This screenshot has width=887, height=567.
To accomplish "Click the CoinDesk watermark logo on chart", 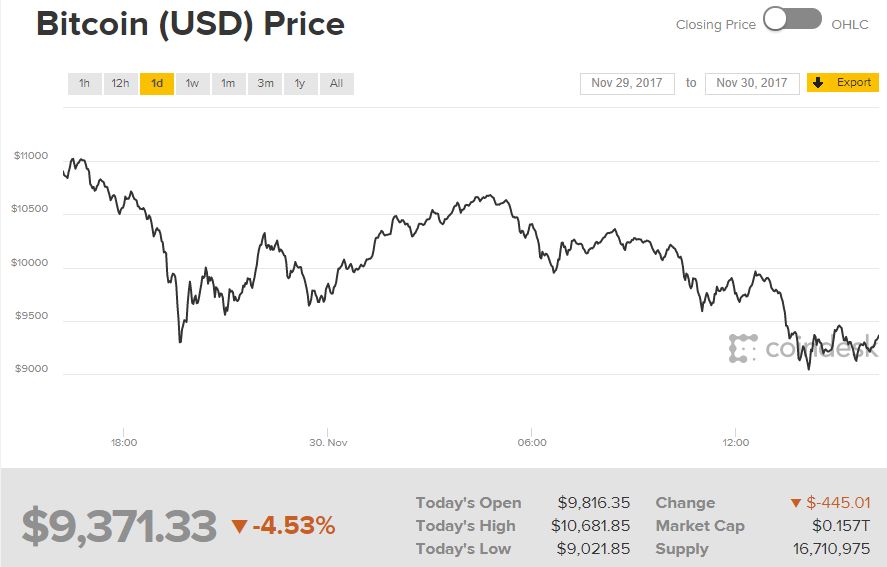I will [x=741, y=348].
